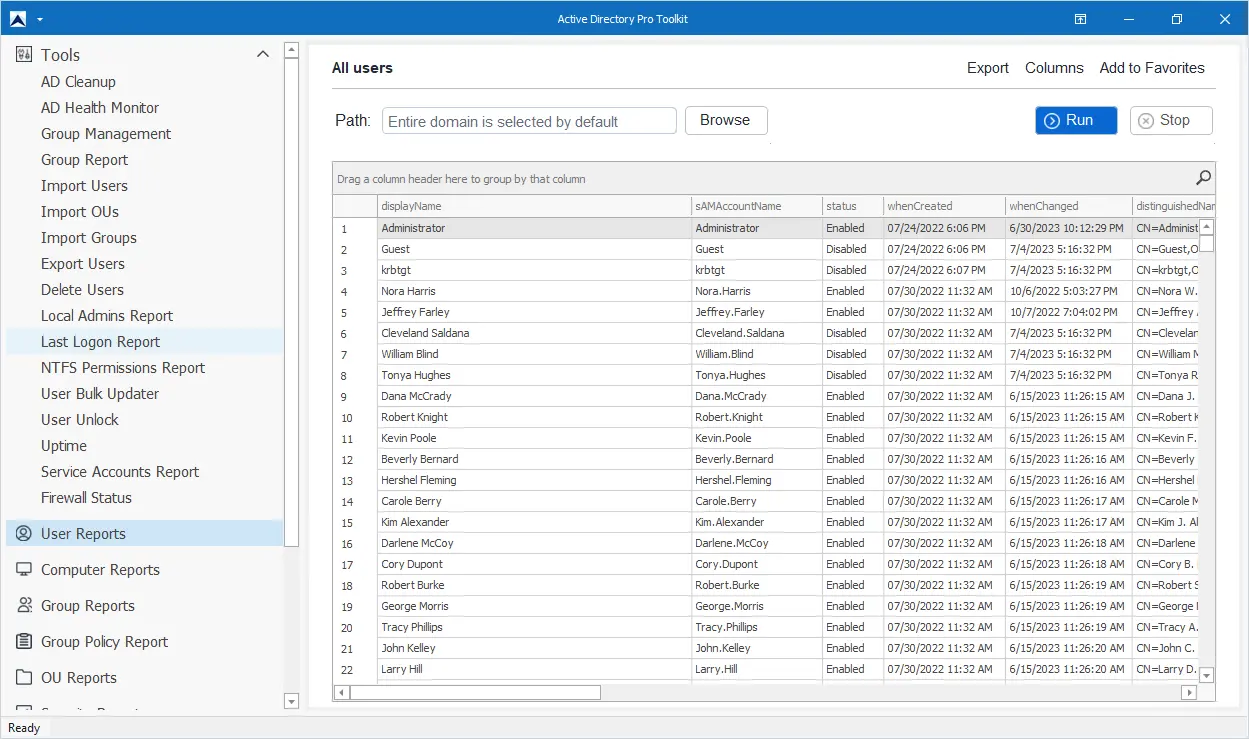
Task: Open the Uptime tool
Action: tap(64, 446)
